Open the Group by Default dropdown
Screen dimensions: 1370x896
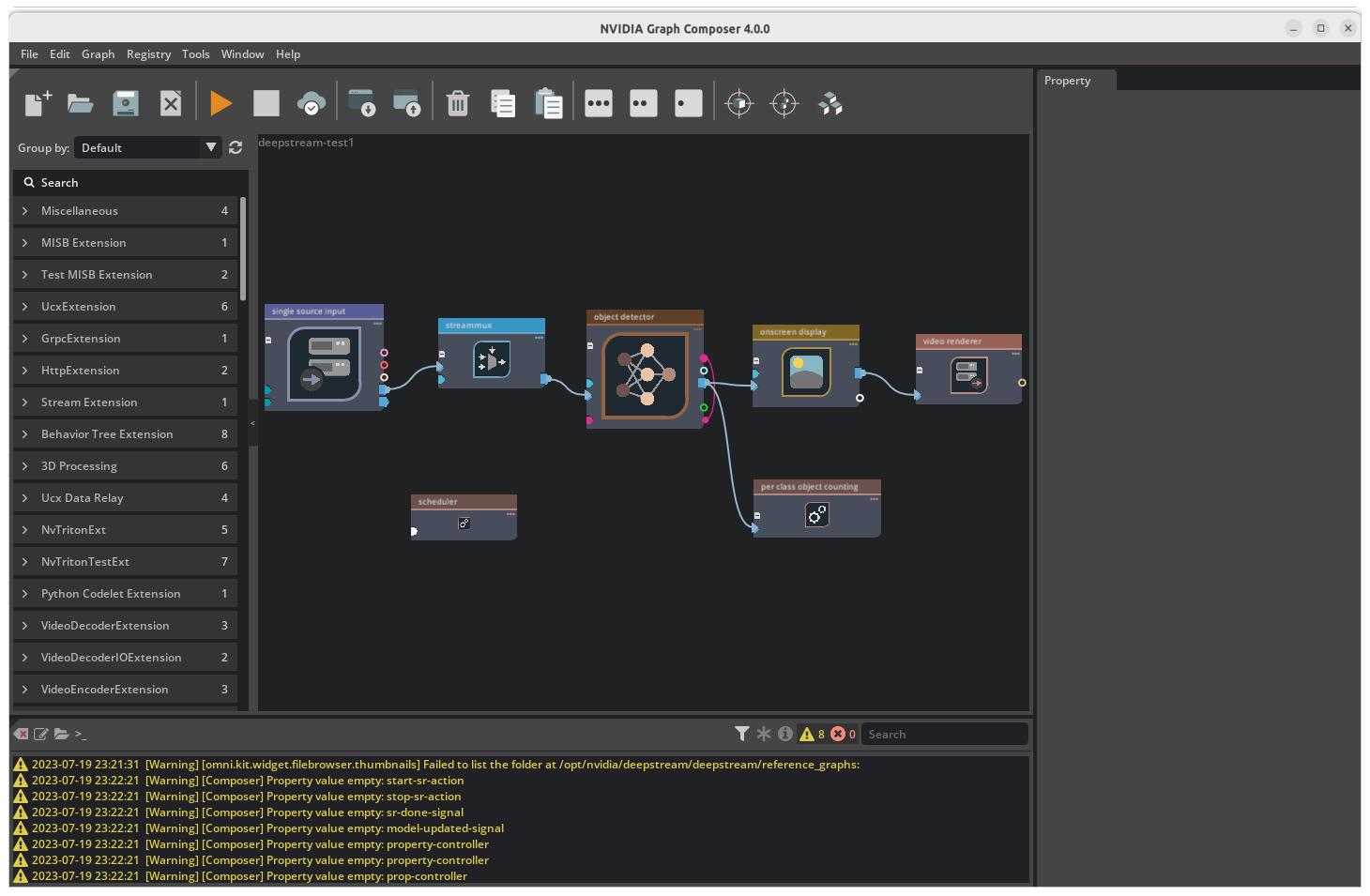149,147
